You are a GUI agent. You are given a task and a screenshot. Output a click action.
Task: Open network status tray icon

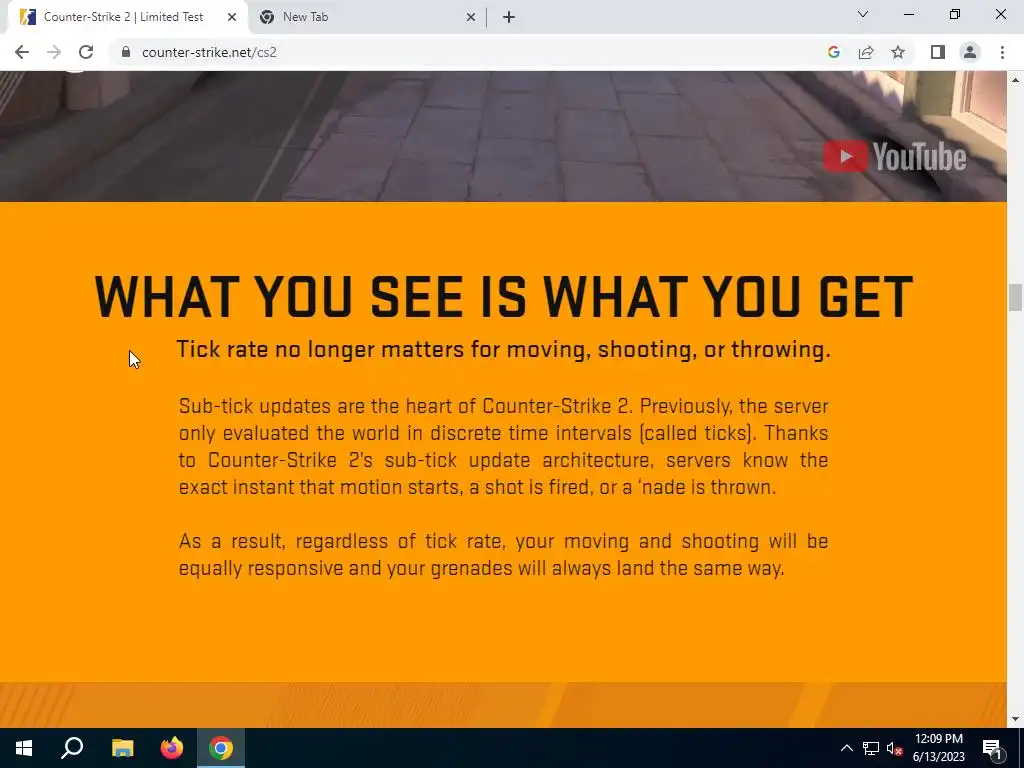pyautogui.click(x=871, y=748)
